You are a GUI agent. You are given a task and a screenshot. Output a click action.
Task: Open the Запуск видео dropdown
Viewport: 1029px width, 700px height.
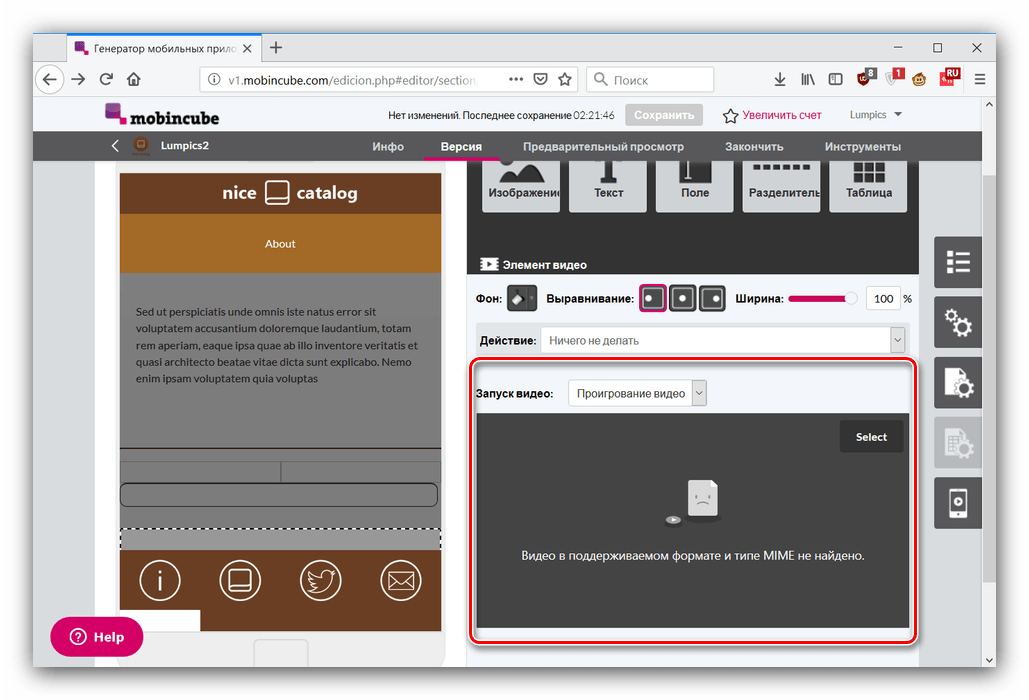pos(637,393)
